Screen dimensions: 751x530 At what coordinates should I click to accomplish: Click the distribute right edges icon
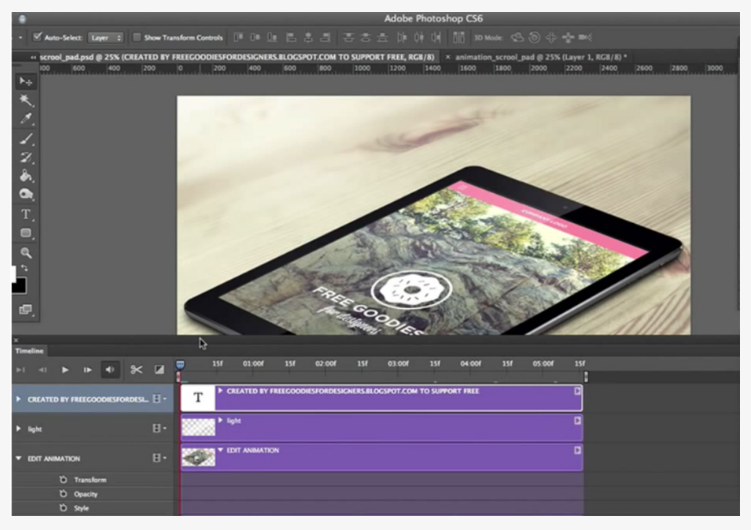pyautogui.click(x=436, y=37)
